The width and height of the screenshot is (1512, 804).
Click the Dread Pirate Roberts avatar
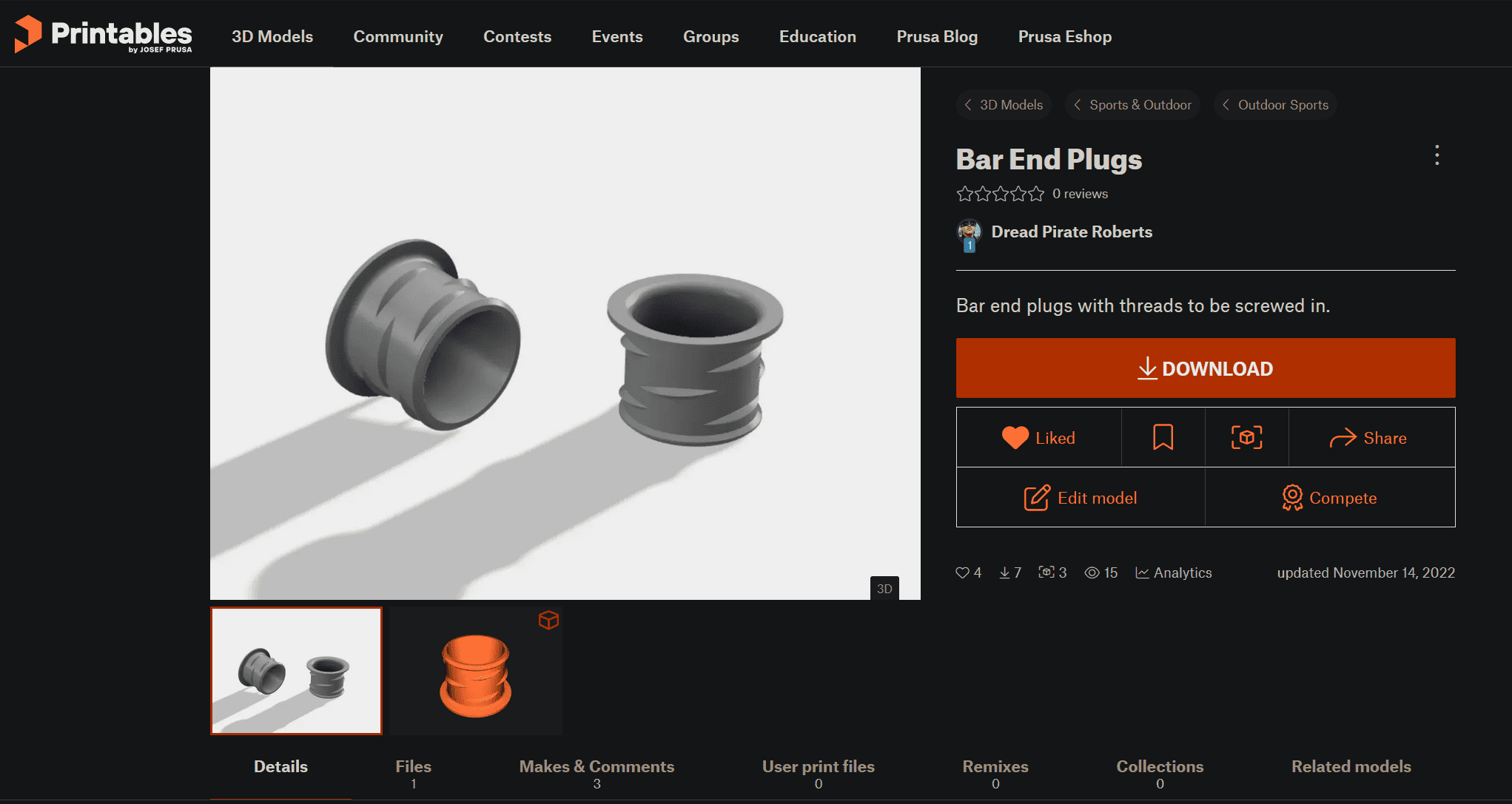coord(969,234)
